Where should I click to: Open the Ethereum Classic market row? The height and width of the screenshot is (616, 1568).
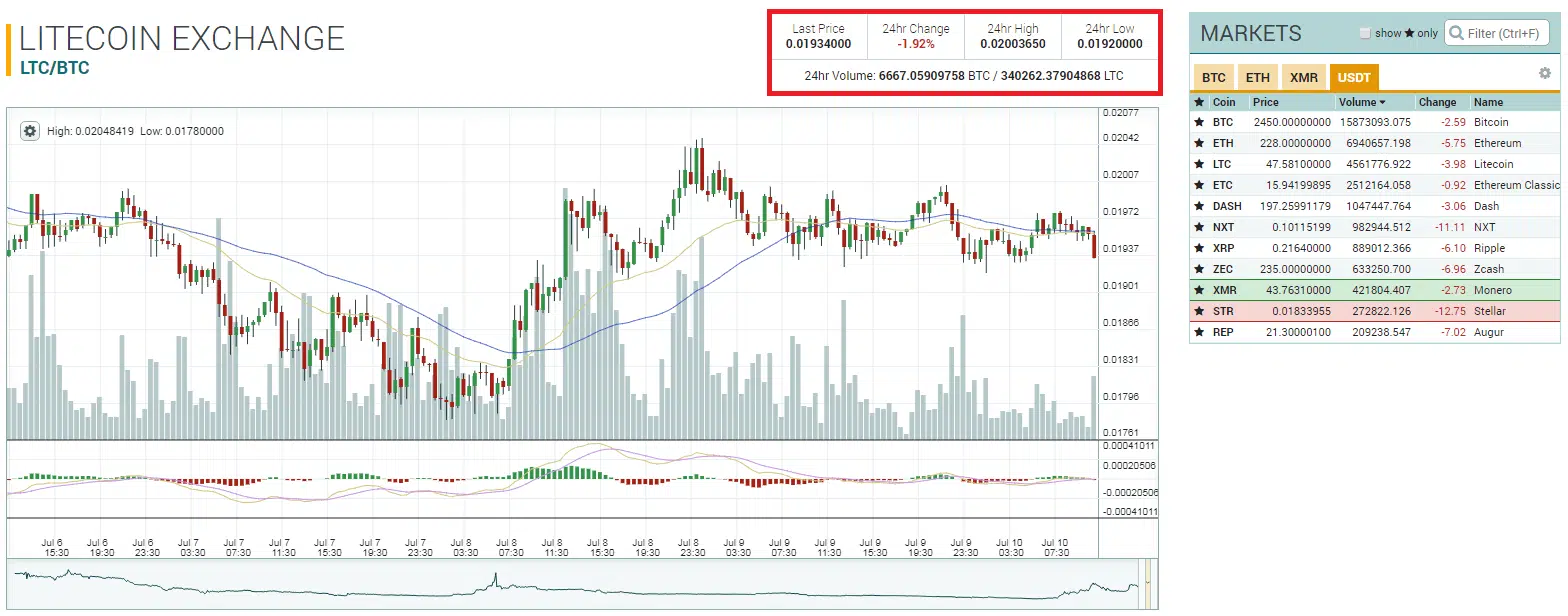[1374, 185]
